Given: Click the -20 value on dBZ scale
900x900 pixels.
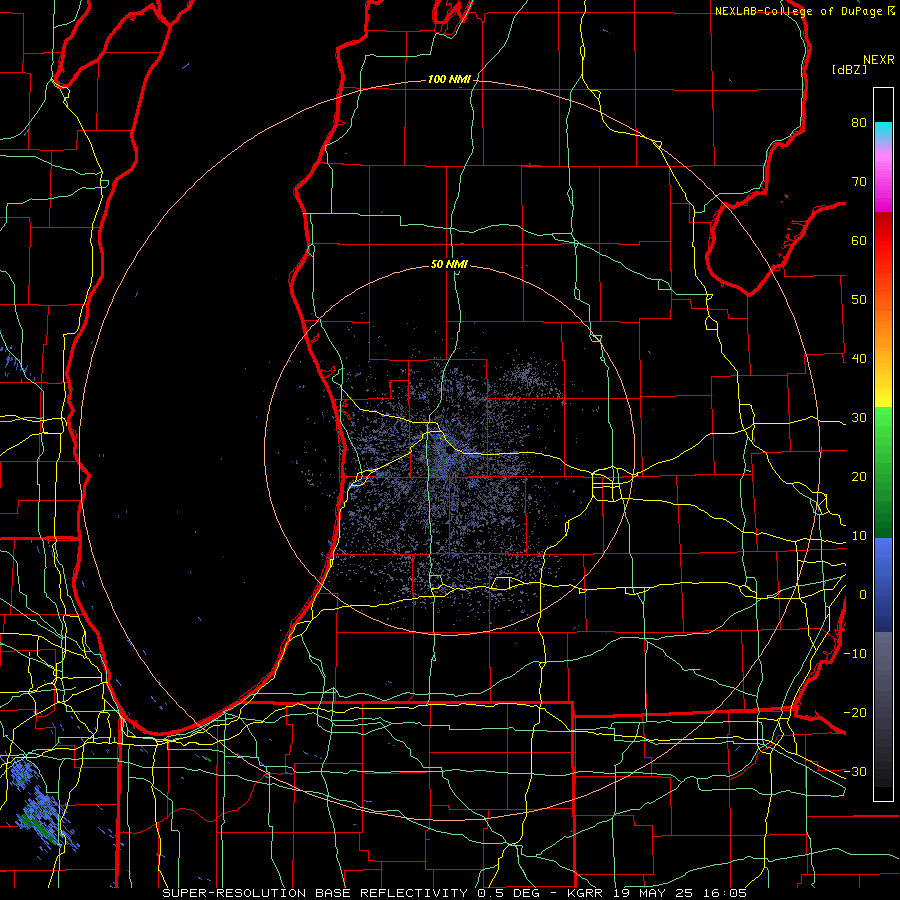Looking at the screenshot, I should tap(855, 713).
